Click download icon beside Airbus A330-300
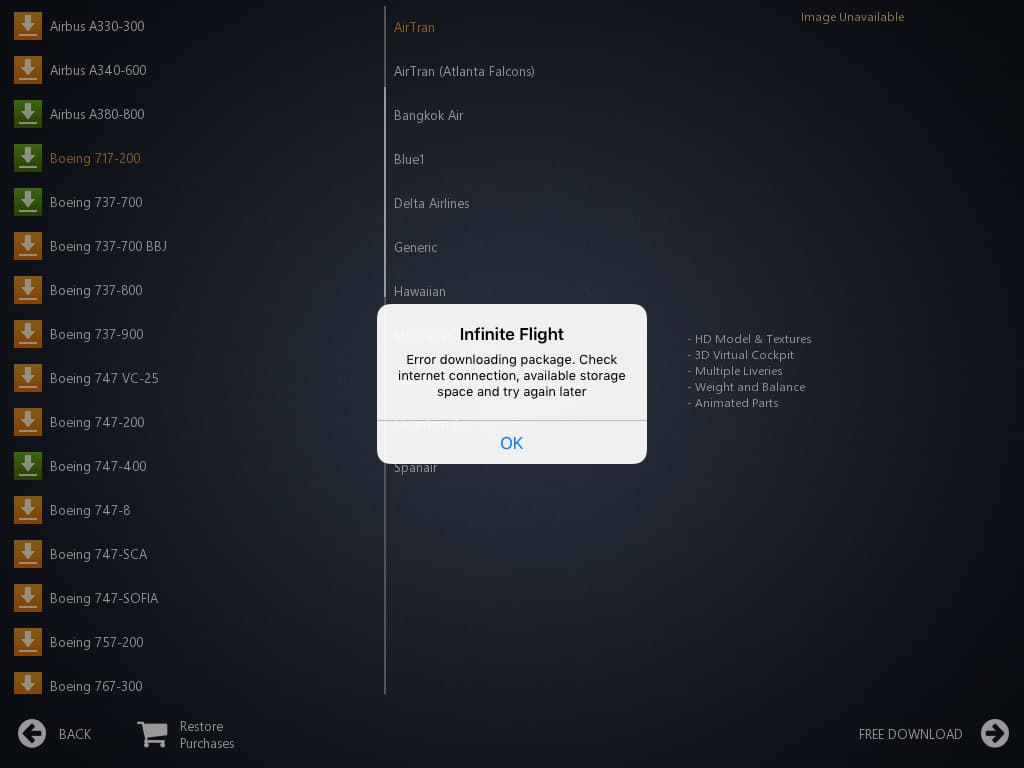The height and width of the screenshot is (768, 1024). 27,26
